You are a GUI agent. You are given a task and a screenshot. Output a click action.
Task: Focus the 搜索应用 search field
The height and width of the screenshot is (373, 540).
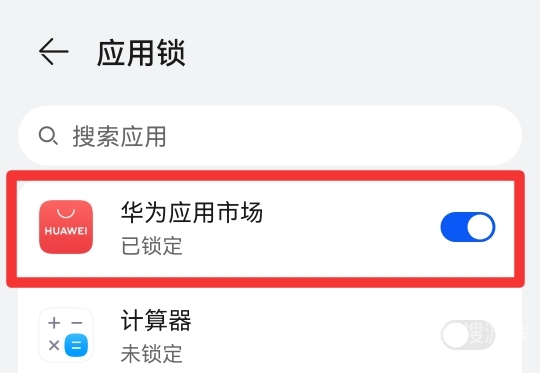(270, 136)
